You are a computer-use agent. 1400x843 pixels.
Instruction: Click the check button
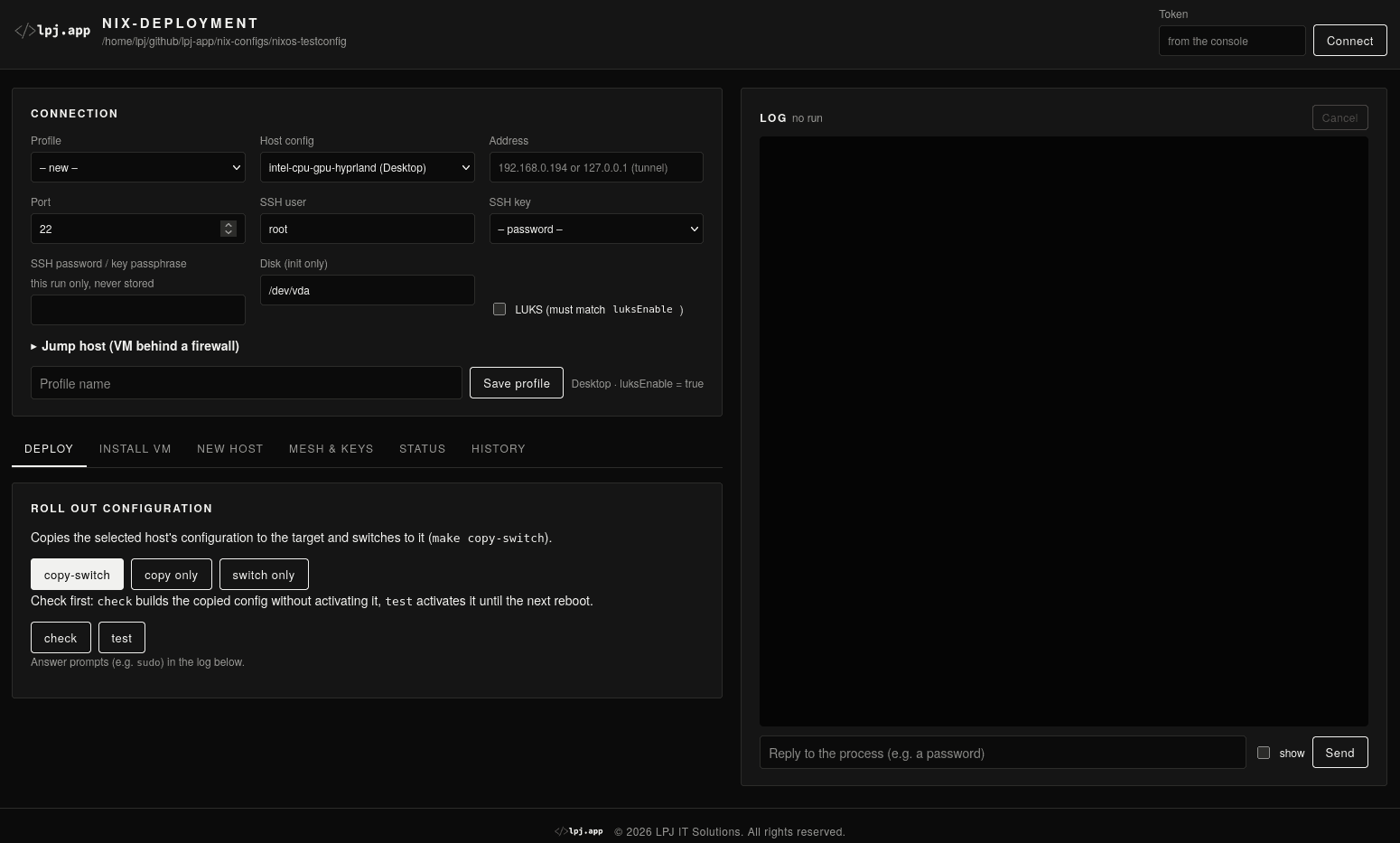tap(61, 638)
